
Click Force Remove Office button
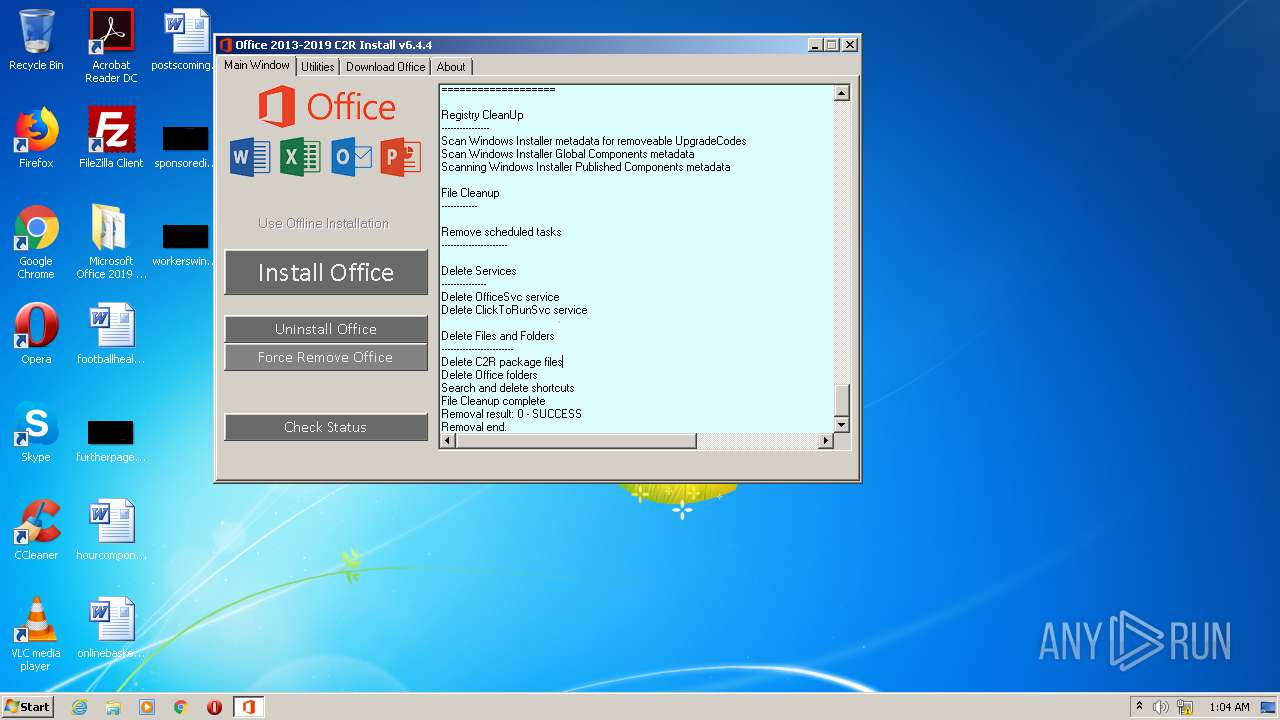[x=326, y=357]
